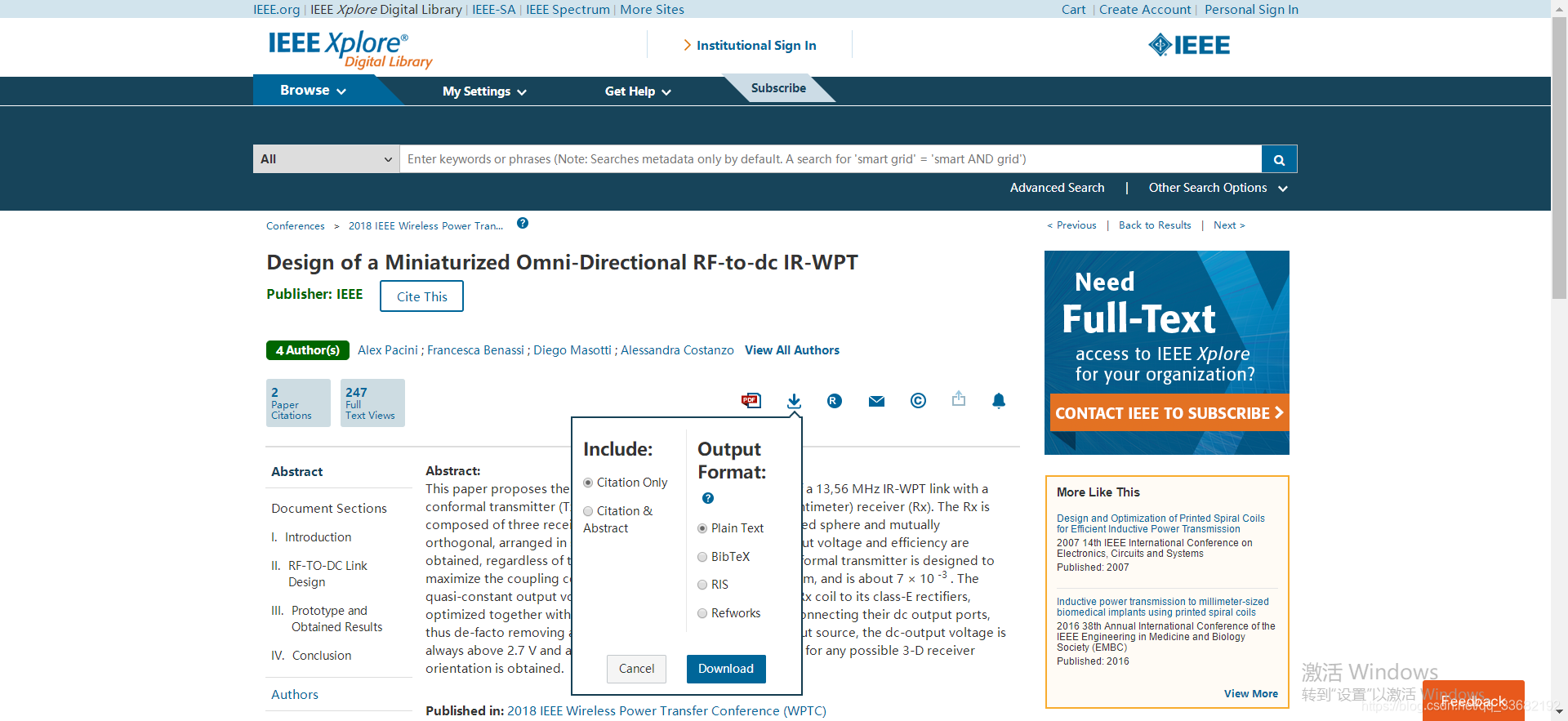
Task: Open 2018 IEEE Wireless Power Tran... breadcrumb
Action: (x=425, y=226)
